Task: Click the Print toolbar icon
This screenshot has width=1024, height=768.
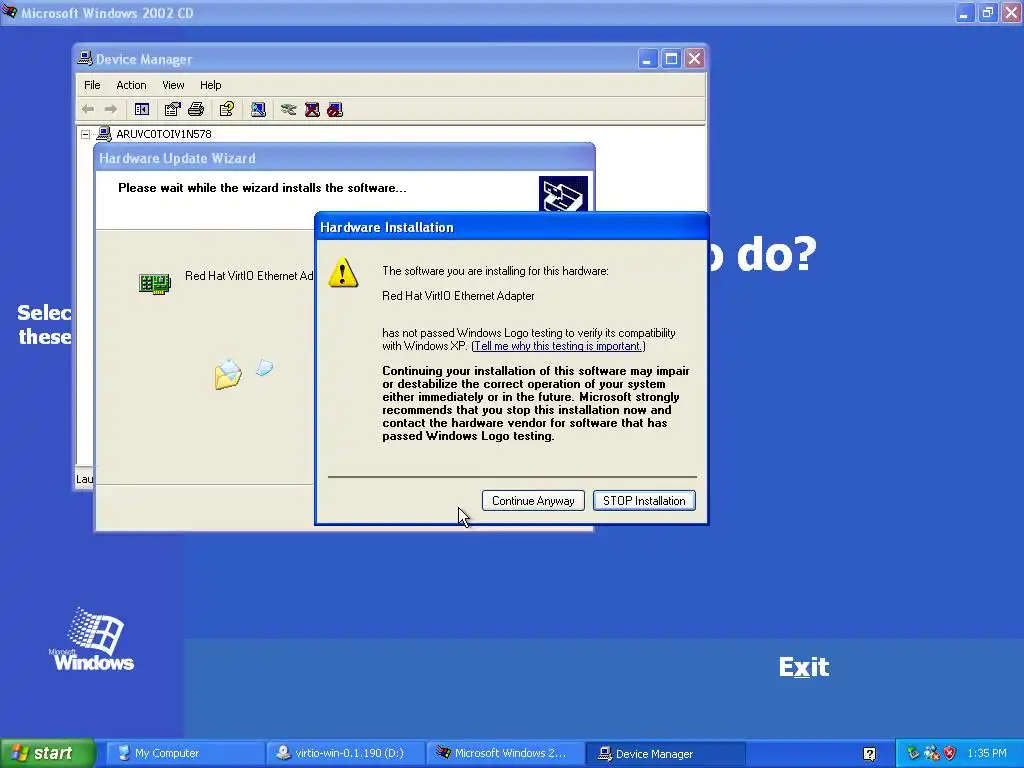Action: tap(196, 109)
